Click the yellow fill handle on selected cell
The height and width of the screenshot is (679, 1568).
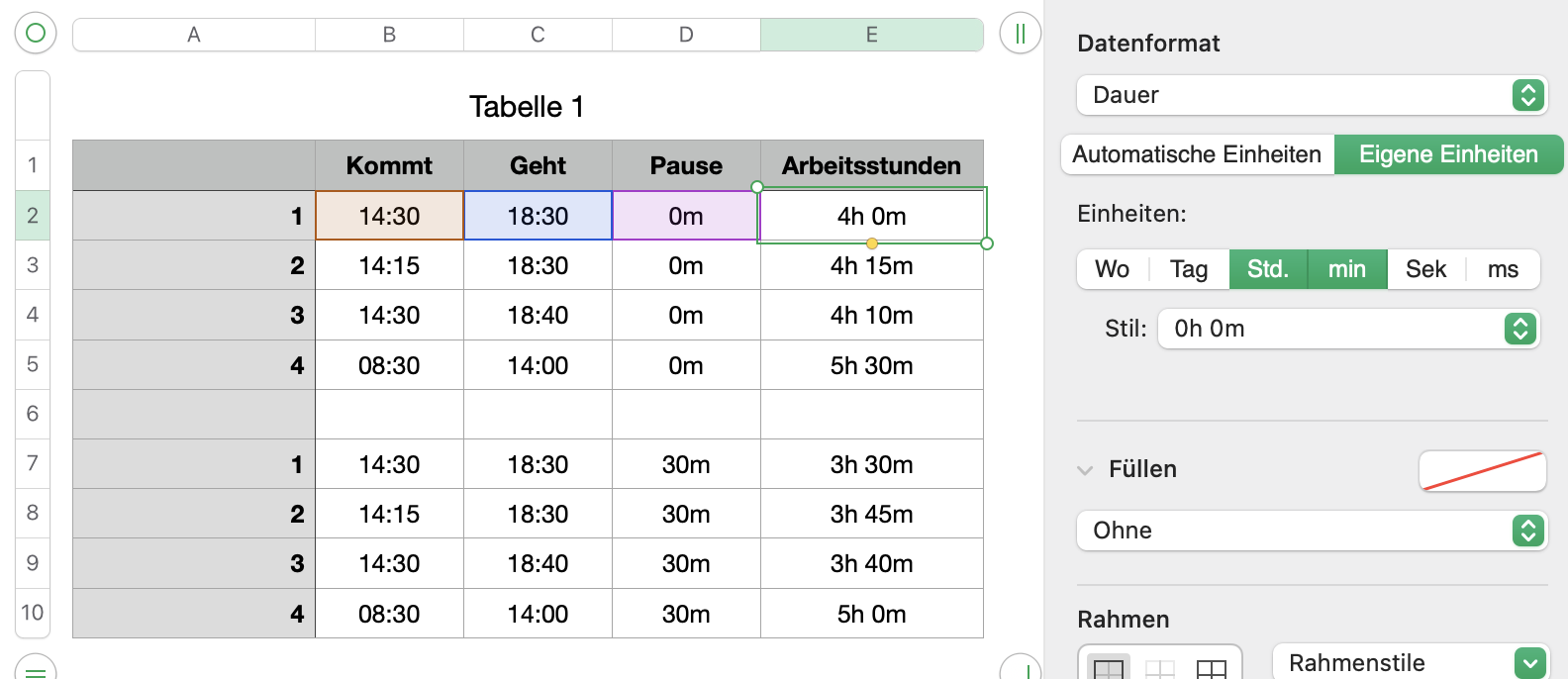coord(872,243)
